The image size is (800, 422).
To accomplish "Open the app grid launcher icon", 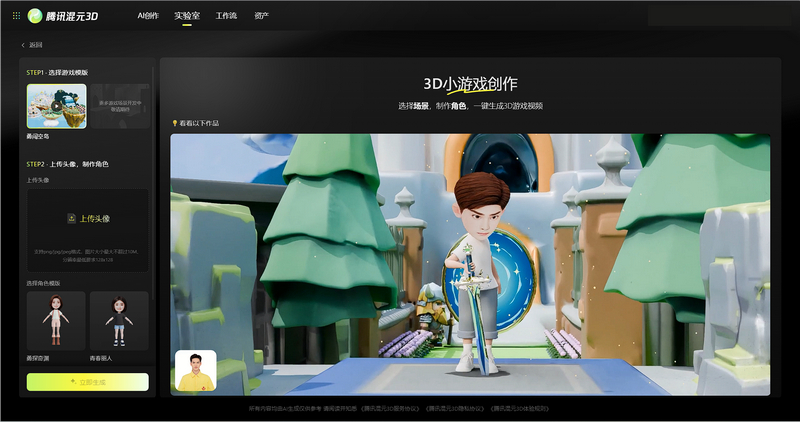I will 16,16.
